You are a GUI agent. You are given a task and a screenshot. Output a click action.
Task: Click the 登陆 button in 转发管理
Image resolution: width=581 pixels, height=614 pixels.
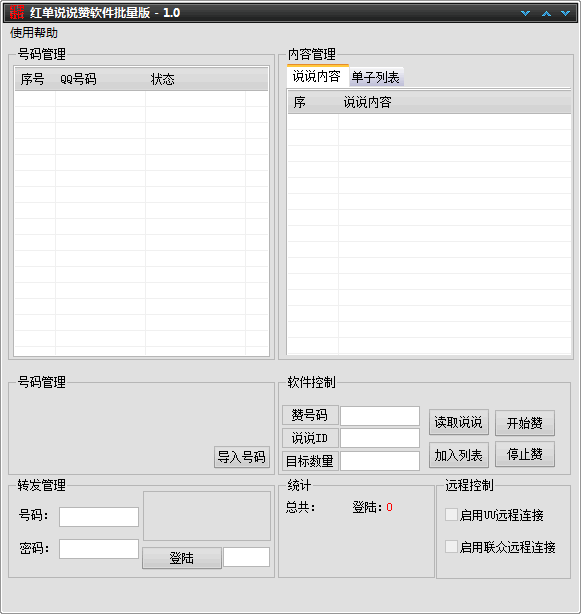coord(182,558)
